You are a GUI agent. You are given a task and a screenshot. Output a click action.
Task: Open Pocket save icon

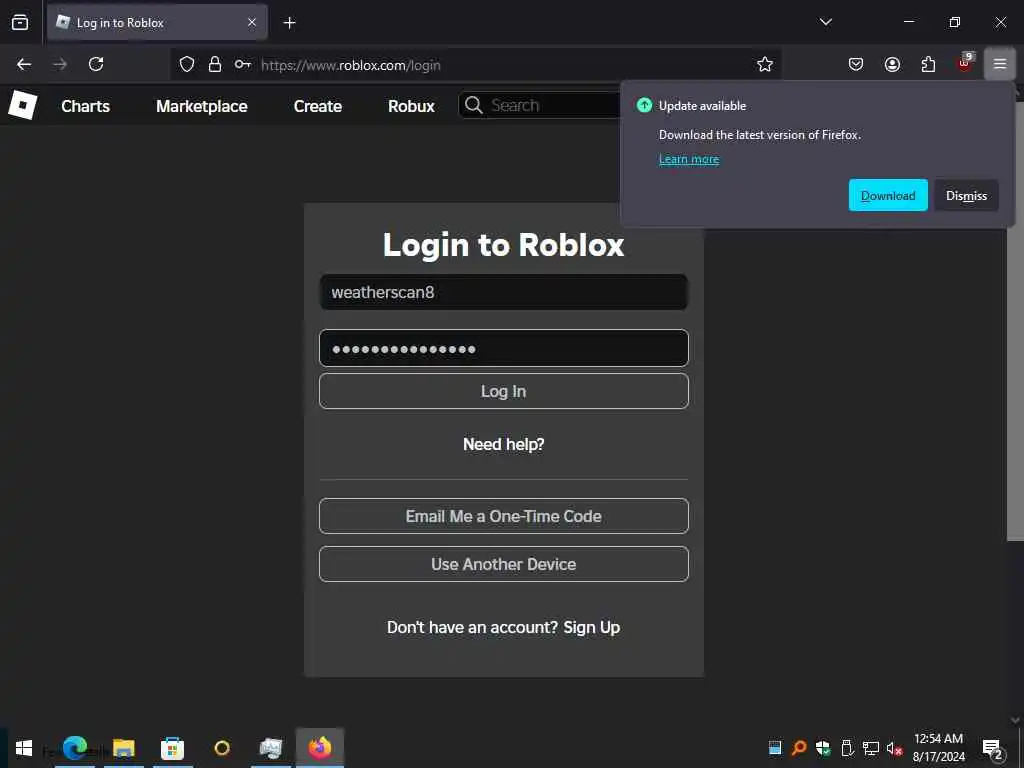click(x=856, y=64)
